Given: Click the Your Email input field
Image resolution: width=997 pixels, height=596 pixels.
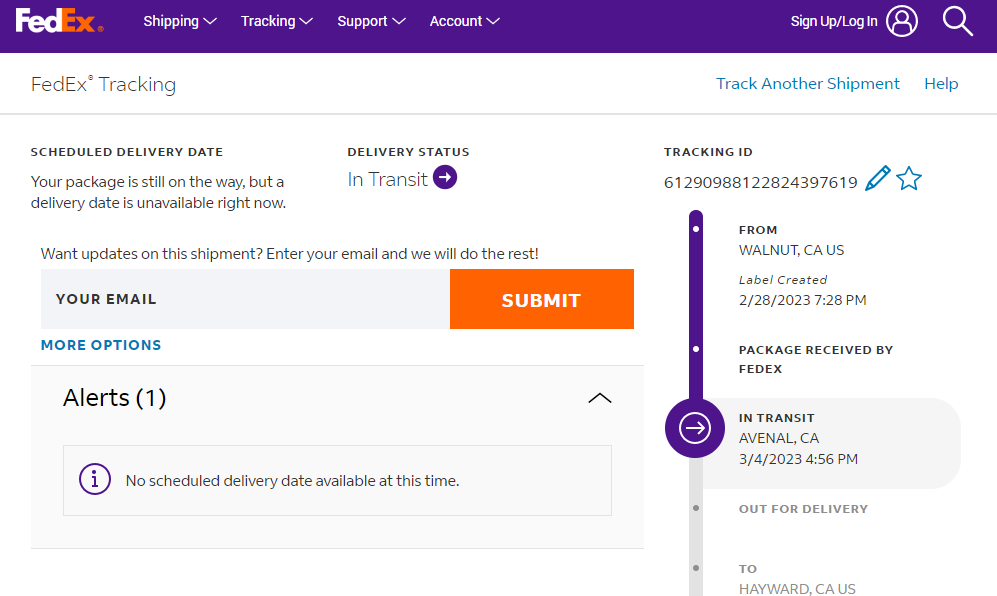Looking at the screenshot, I should click(245, 299).
